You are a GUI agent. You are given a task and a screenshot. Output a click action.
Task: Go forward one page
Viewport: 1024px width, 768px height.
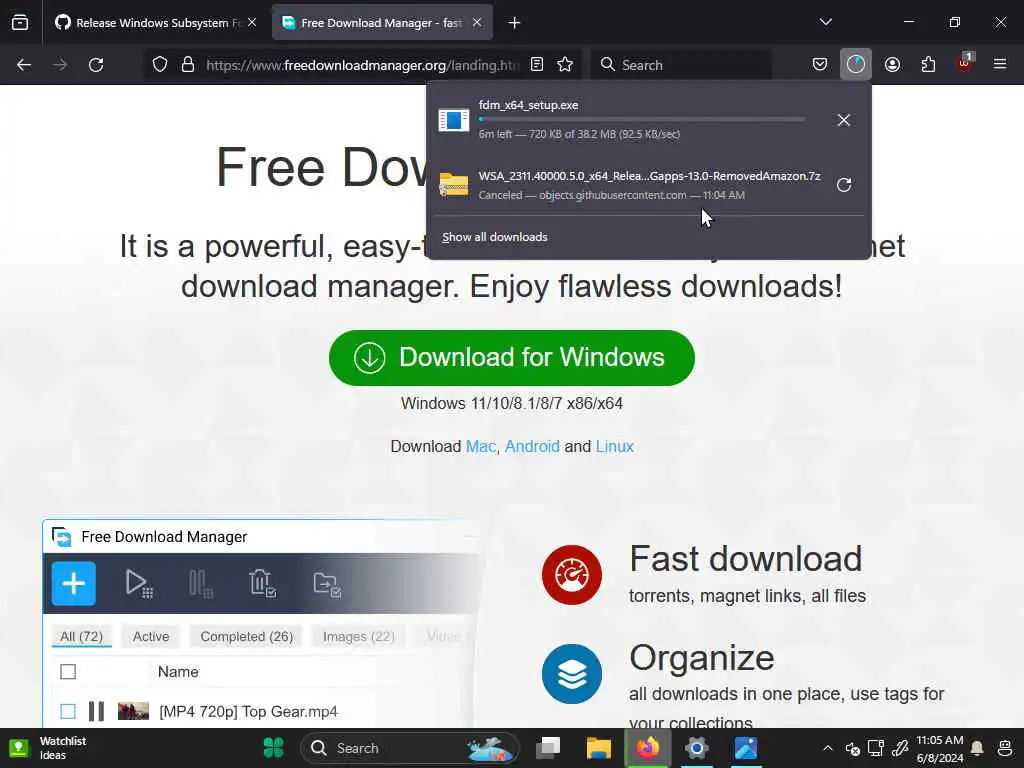(60, 65)
